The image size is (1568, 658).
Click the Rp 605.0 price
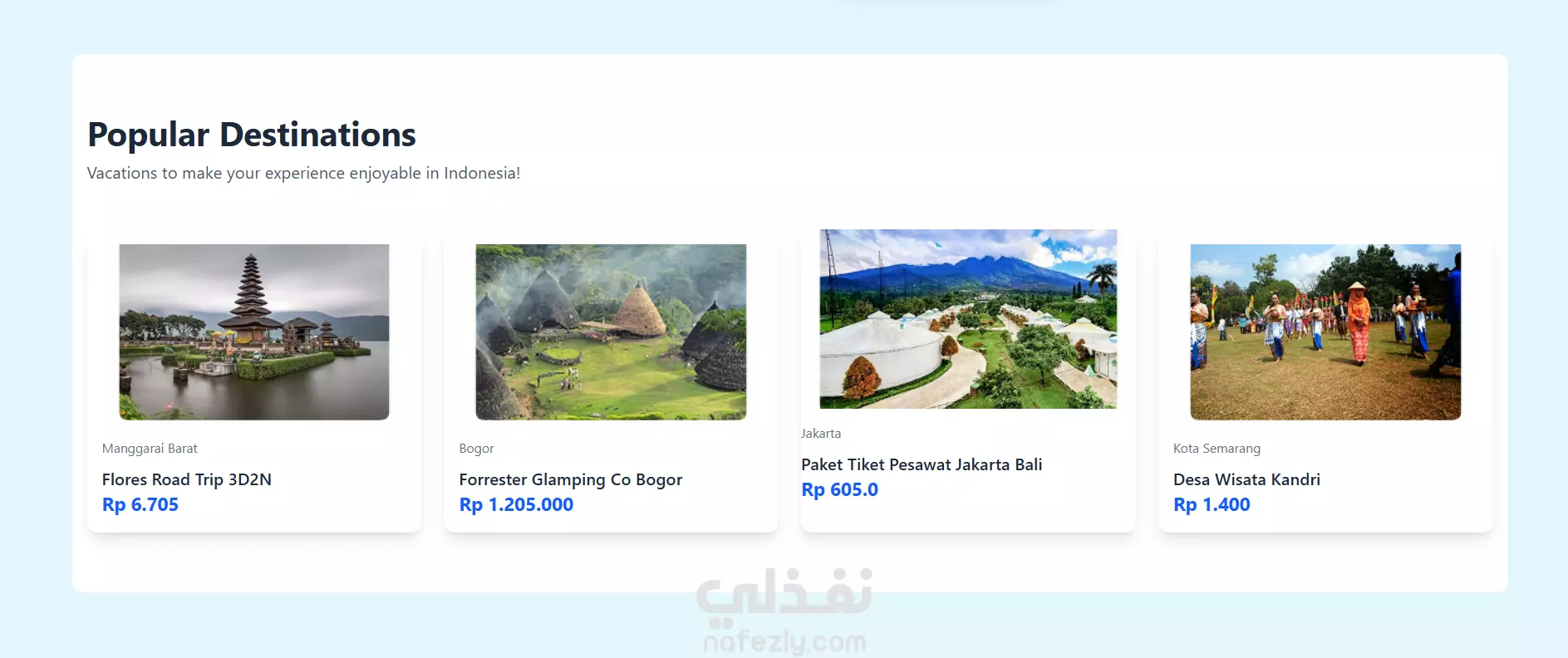[x=839, y=489]
